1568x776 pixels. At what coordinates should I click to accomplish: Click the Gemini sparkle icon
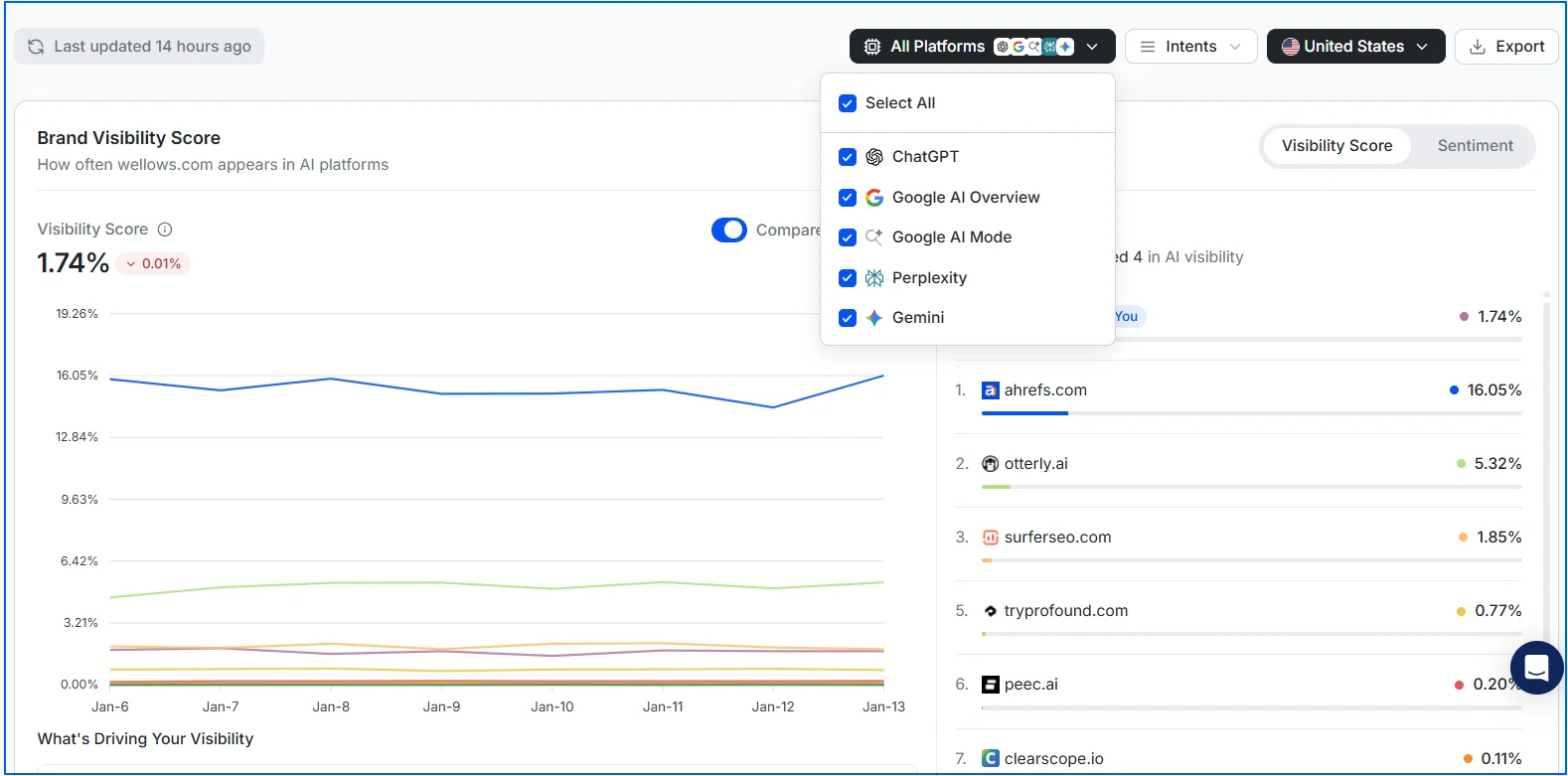click(x=874, y=318)
